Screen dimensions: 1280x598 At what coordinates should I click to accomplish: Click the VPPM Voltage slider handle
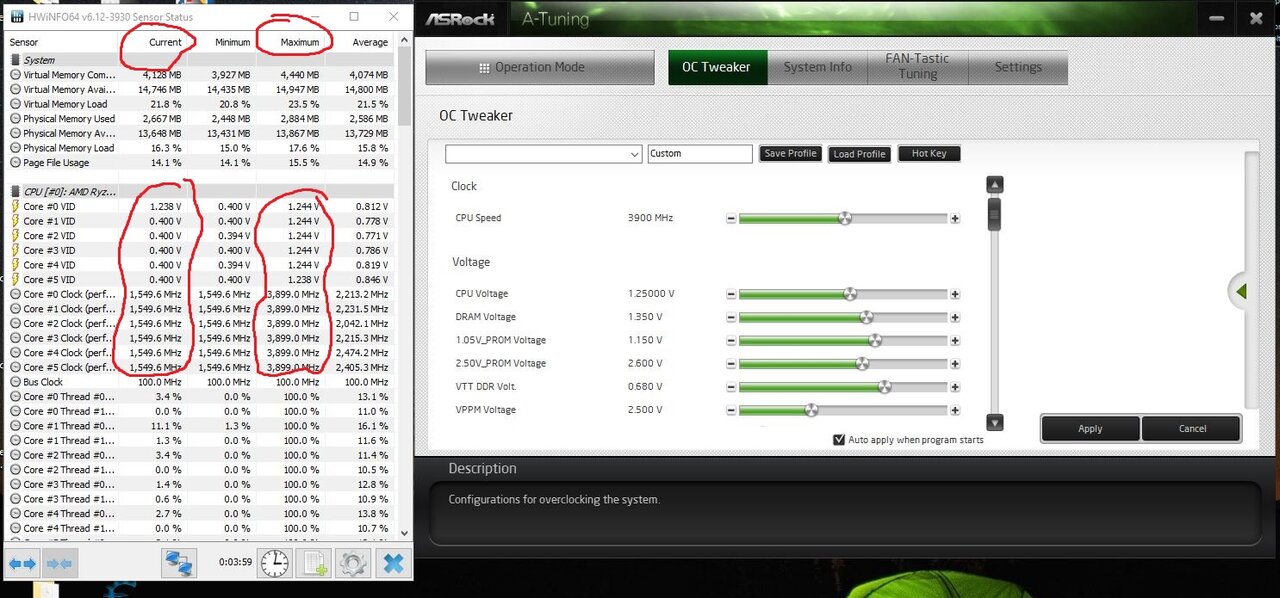(811, 410)
